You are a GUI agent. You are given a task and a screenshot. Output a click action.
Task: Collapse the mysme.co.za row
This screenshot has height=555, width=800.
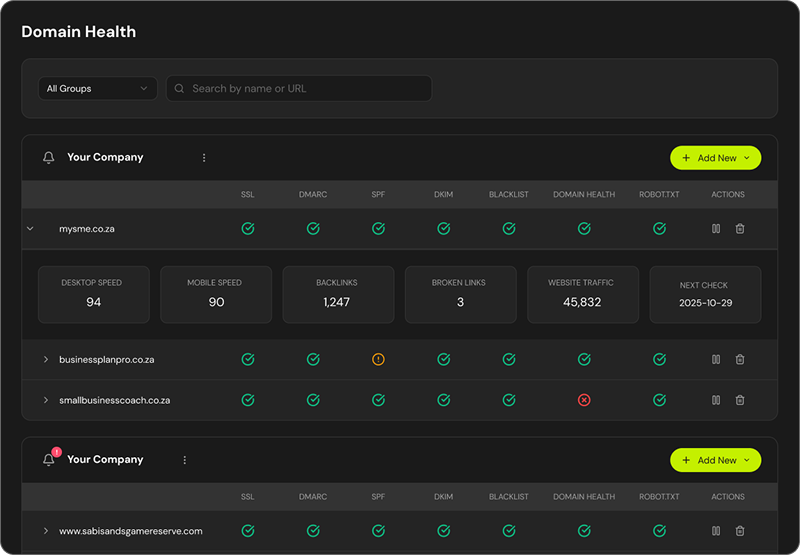point(30,229)
